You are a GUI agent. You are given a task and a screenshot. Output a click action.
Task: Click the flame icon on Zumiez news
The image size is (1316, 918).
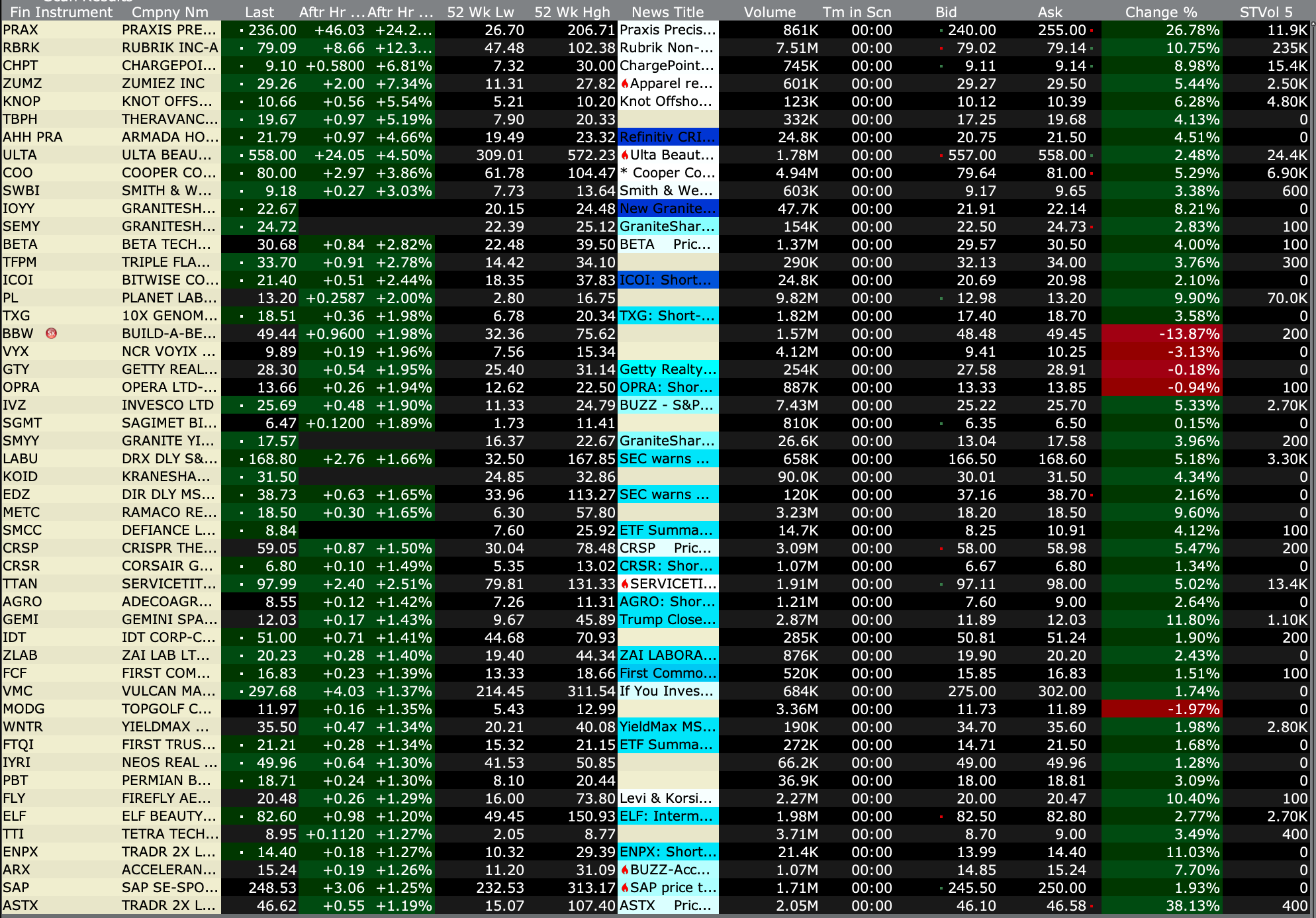624,83
